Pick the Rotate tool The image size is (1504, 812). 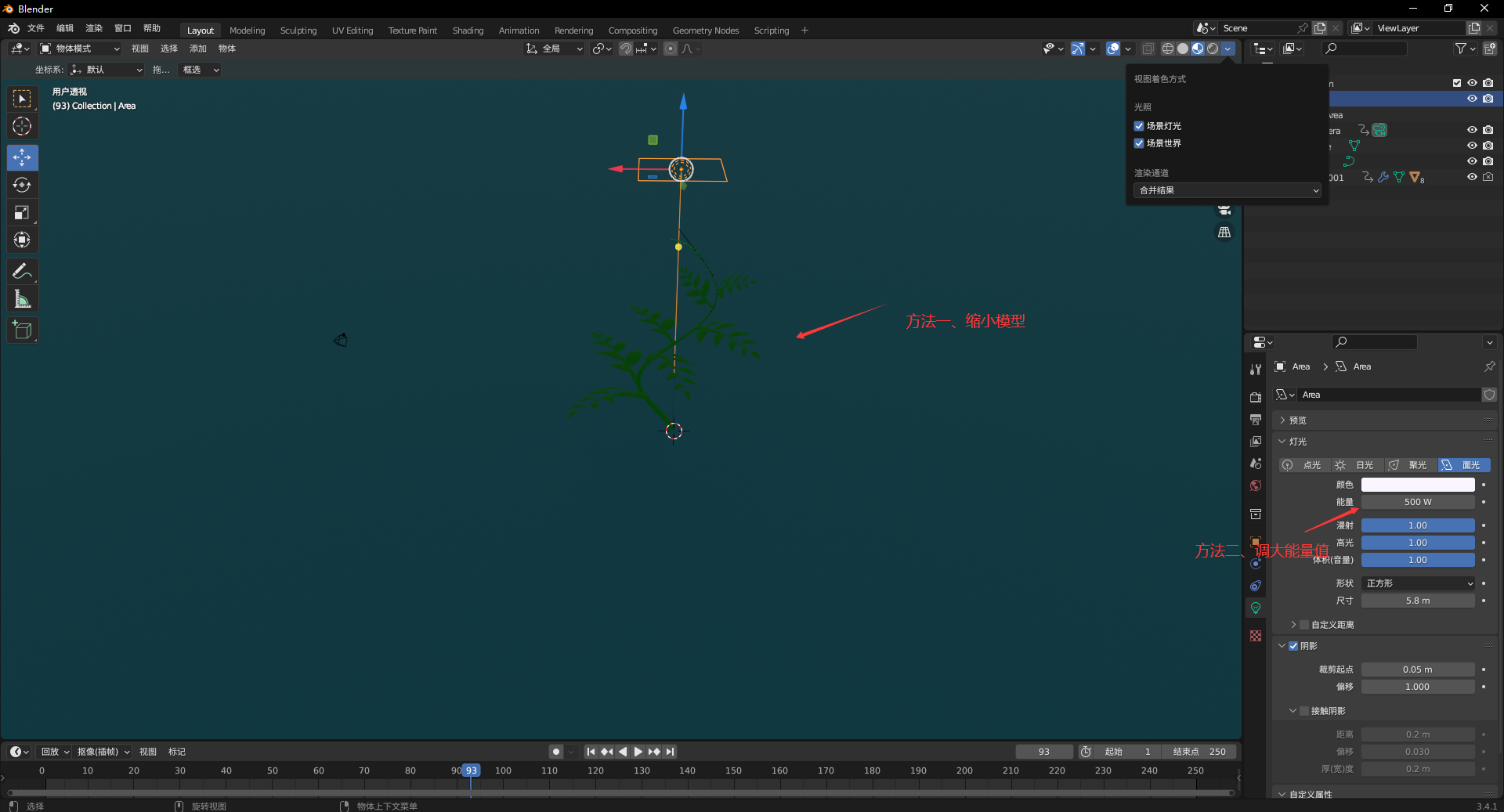click(x=22, y=185)
